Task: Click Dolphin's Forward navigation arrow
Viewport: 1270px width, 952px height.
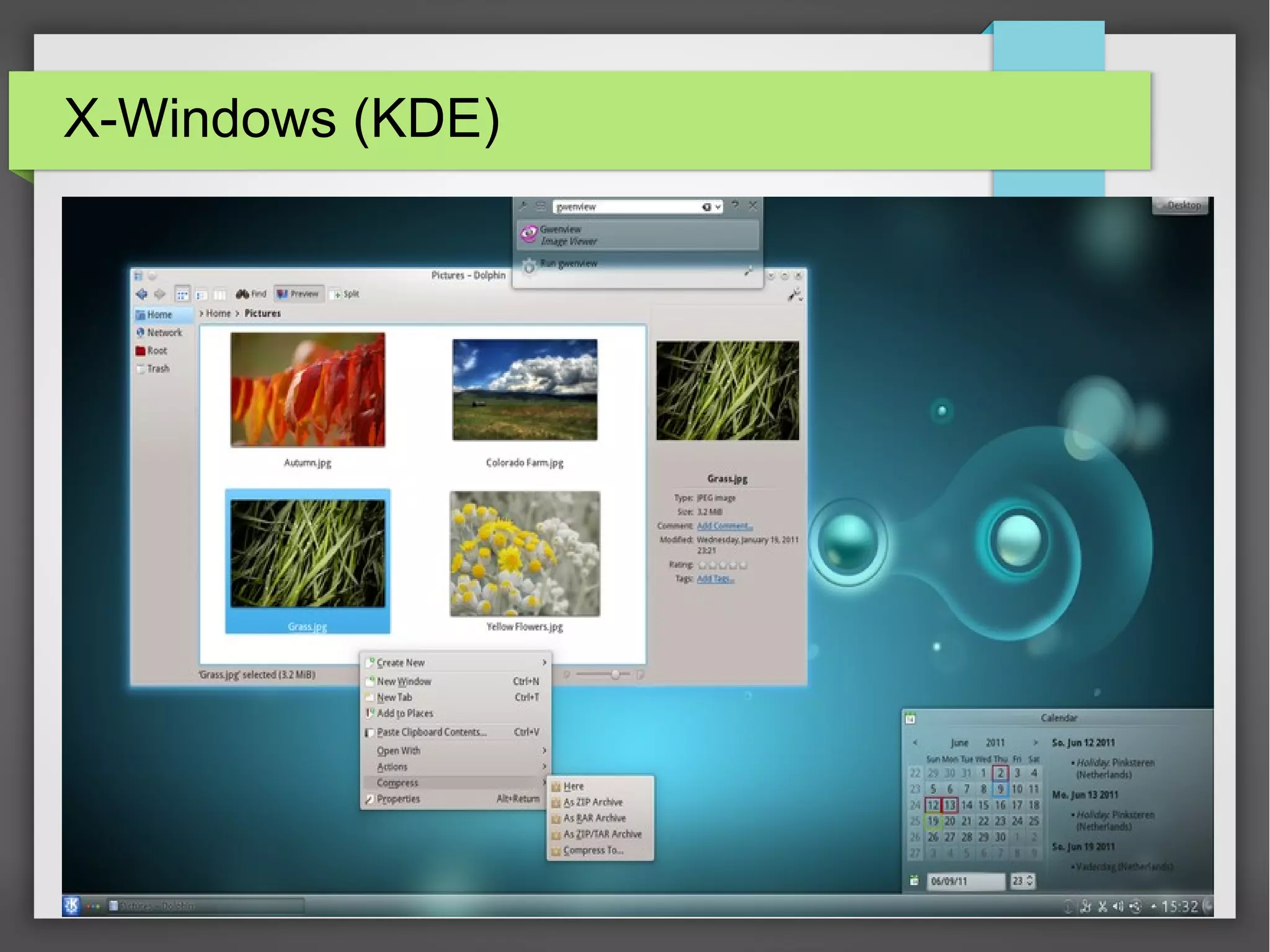Action: tap(159, 294)
